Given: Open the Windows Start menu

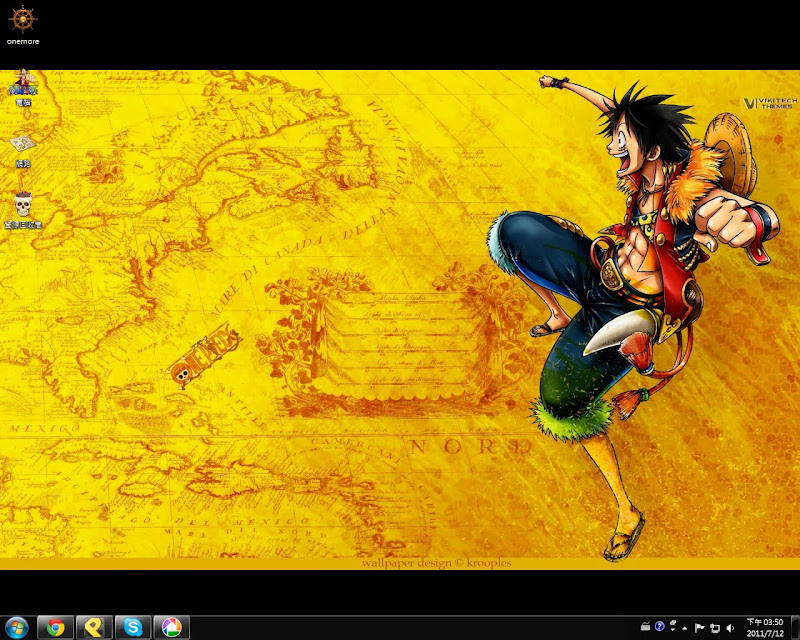Looking at the screenshot, I should (x=17, y=627).
